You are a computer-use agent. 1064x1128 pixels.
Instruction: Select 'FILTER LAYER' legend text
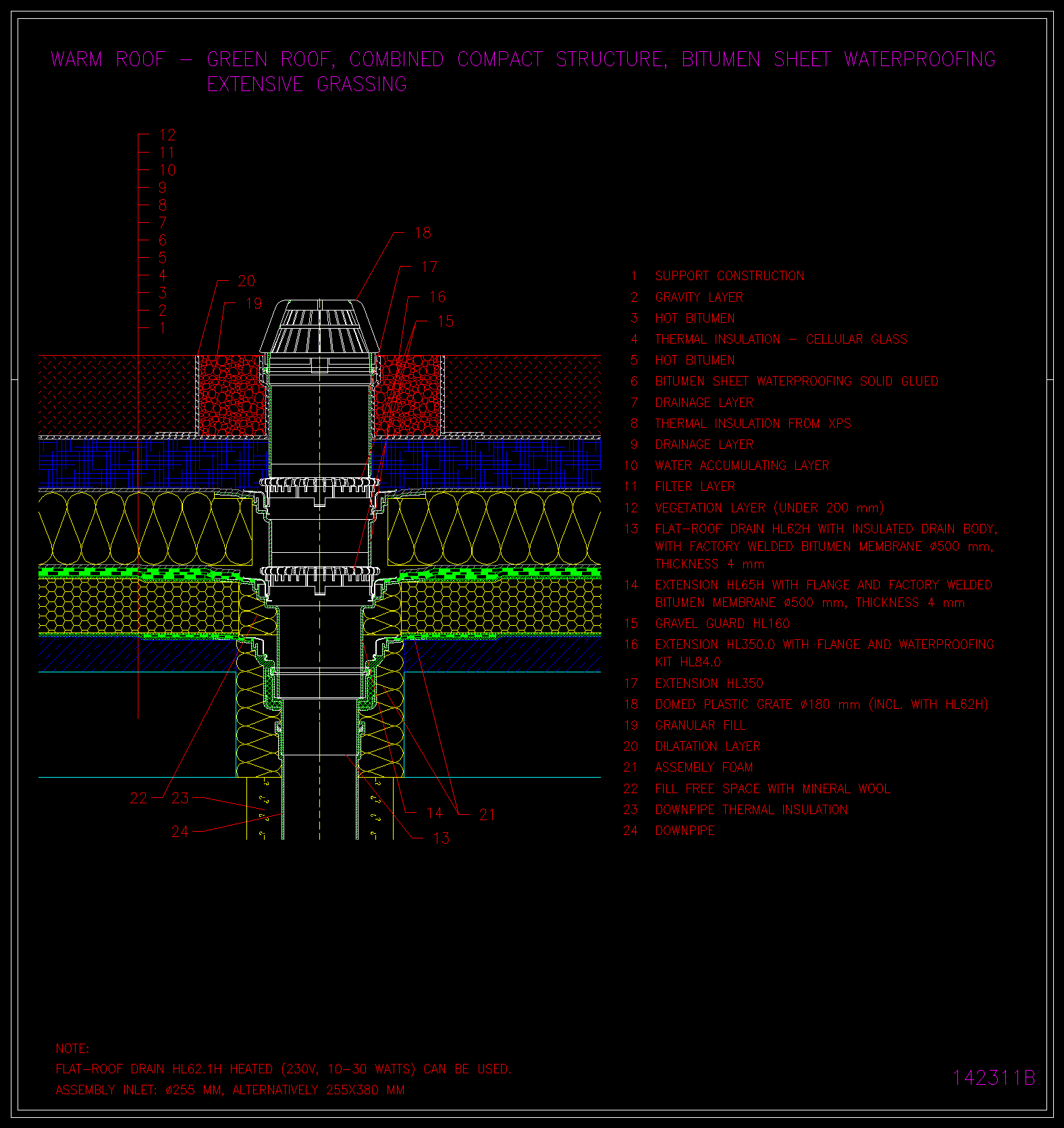[695, 487]
